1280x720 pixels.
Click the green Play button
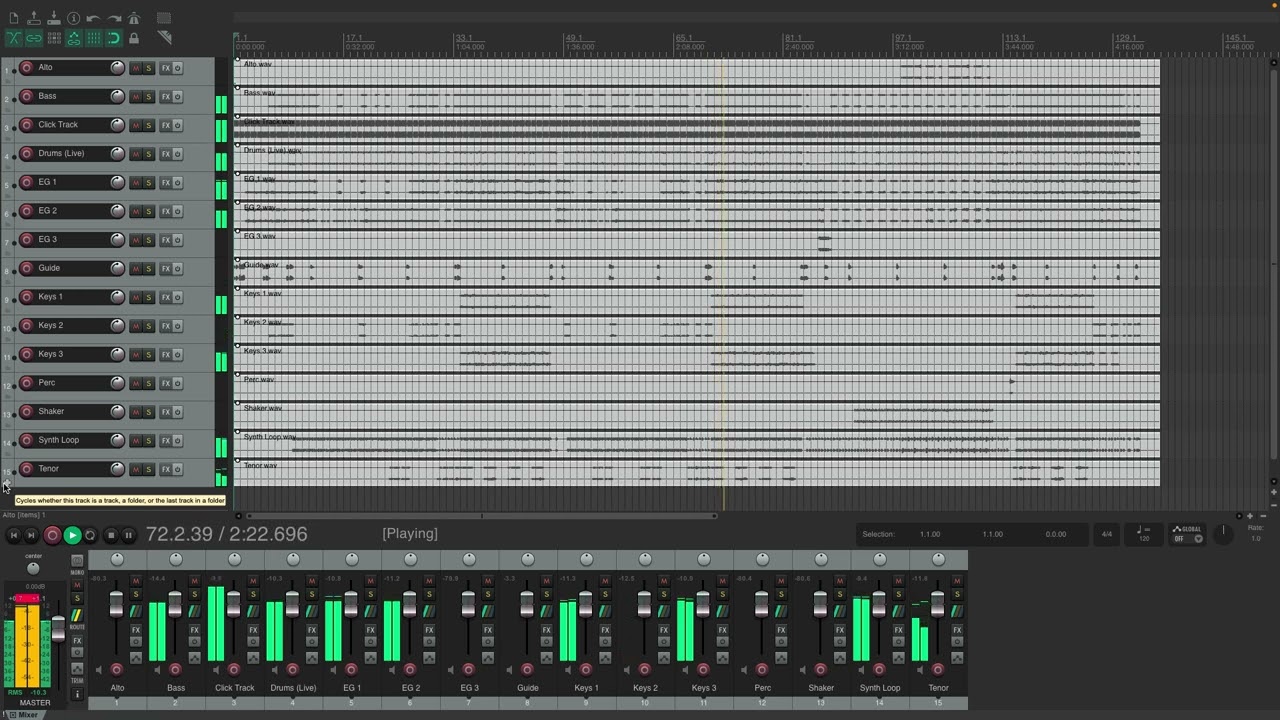point(72,535)
